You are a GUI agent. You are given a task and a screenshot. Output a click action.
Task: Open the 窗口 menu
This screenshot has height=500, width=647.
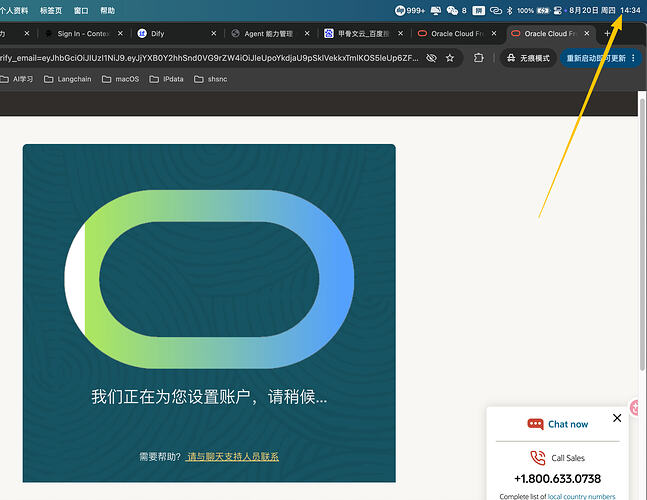pyautogui.click(x=81, y=10)
